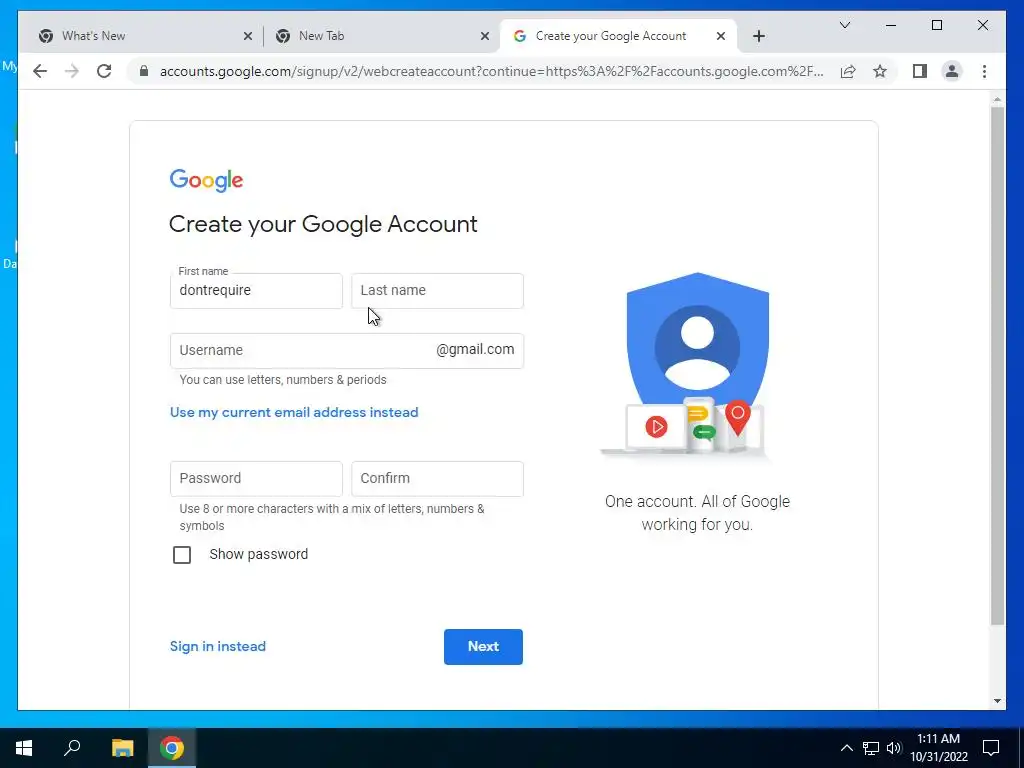The image size is (1024, 768).
Task: Click the @gmail.com suffix text
Action: pyautogui.click(x=475, y=349)
